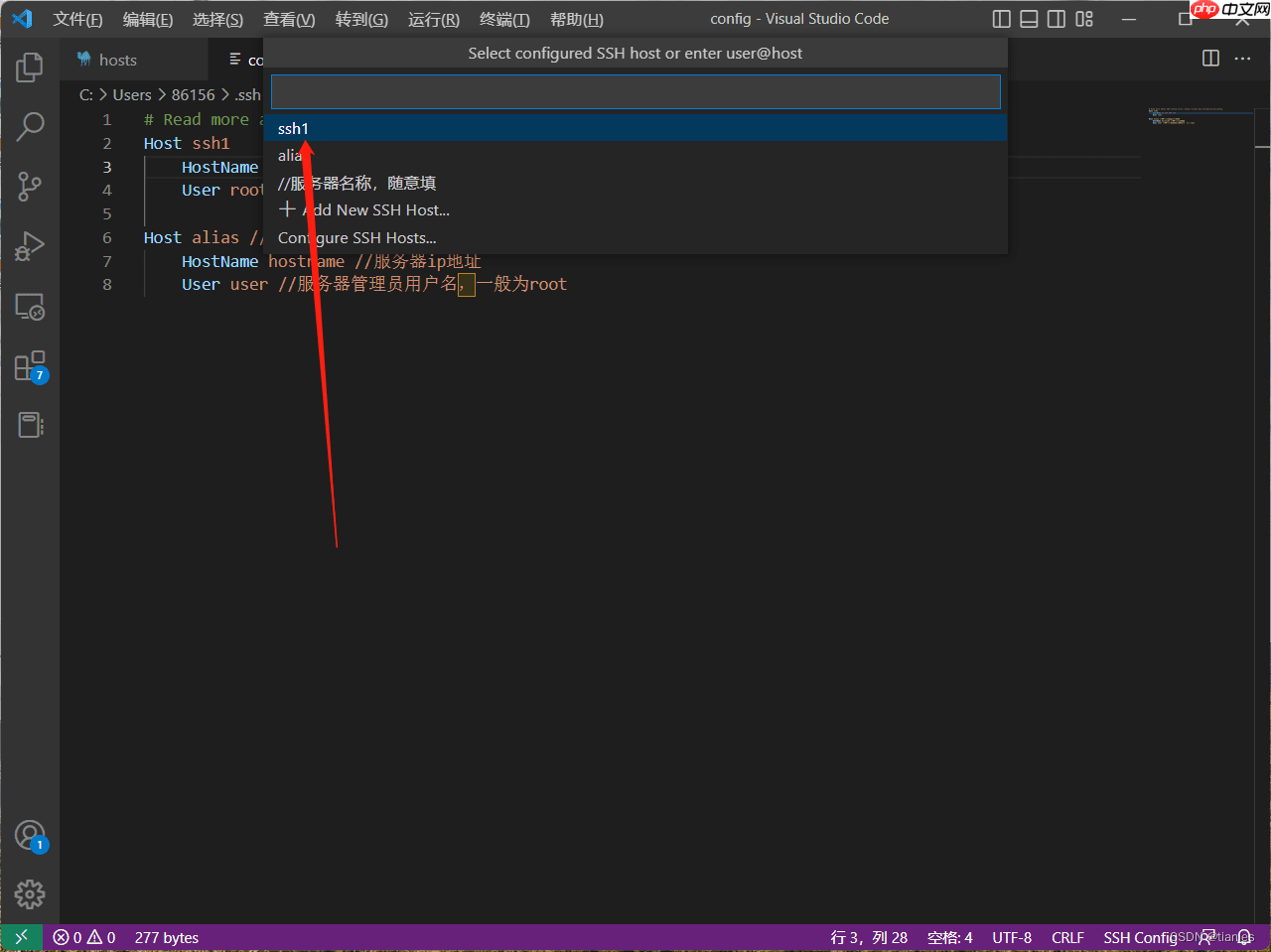Image resolution: width=1271 pixels, height=952 pixels.
Task: Change the CRLF line ending selector
Action: (x=1067, y=937)
